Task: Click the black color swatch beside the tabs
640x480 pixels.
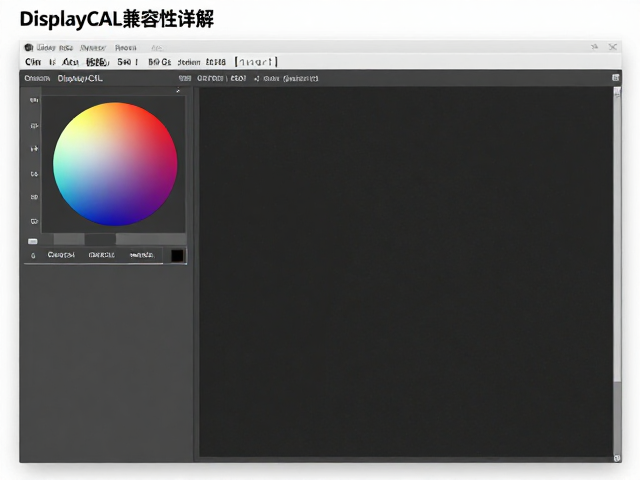Action: 177,256
